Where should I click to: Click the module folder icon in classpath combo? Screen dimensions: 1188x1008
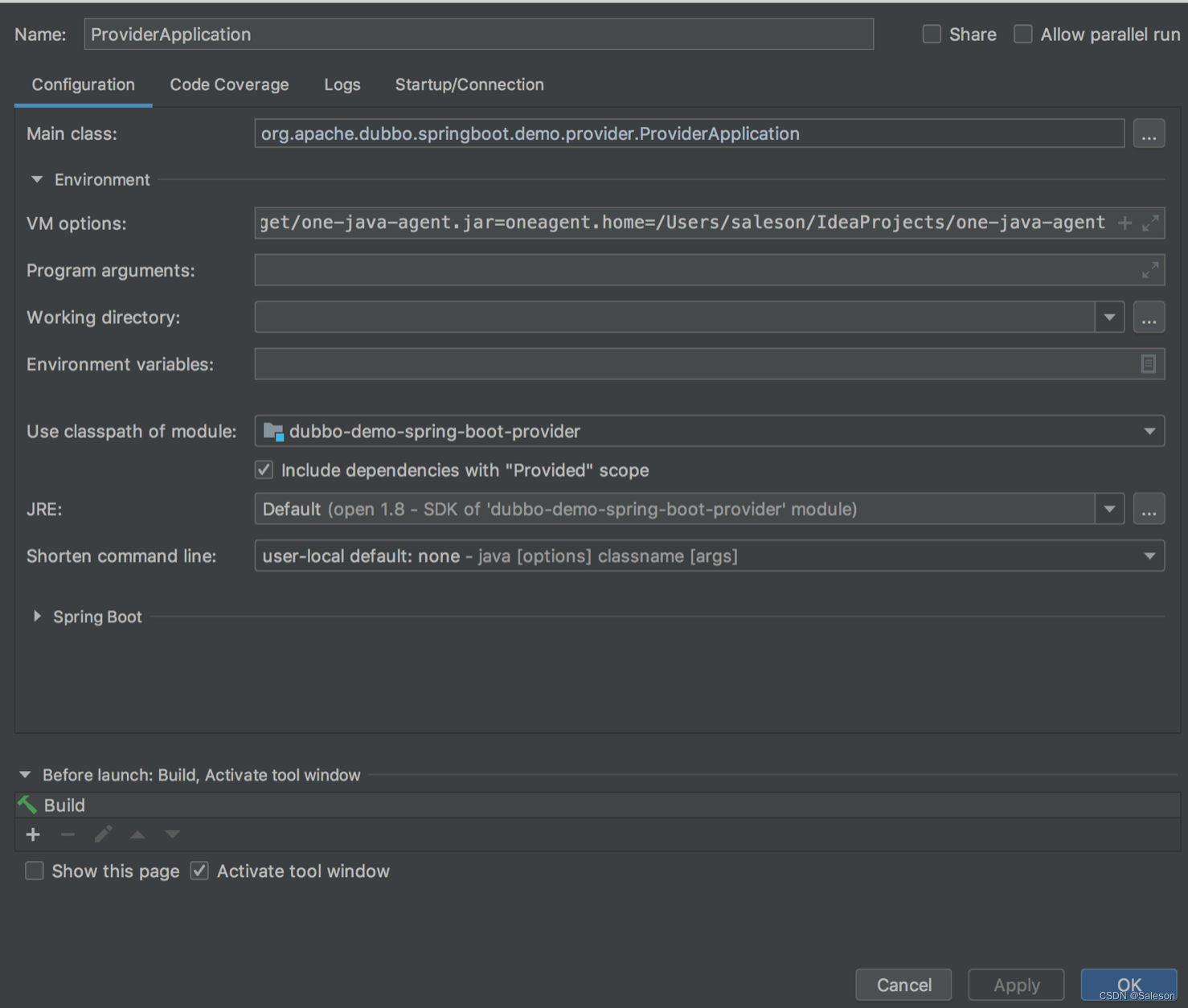(273, 432)
